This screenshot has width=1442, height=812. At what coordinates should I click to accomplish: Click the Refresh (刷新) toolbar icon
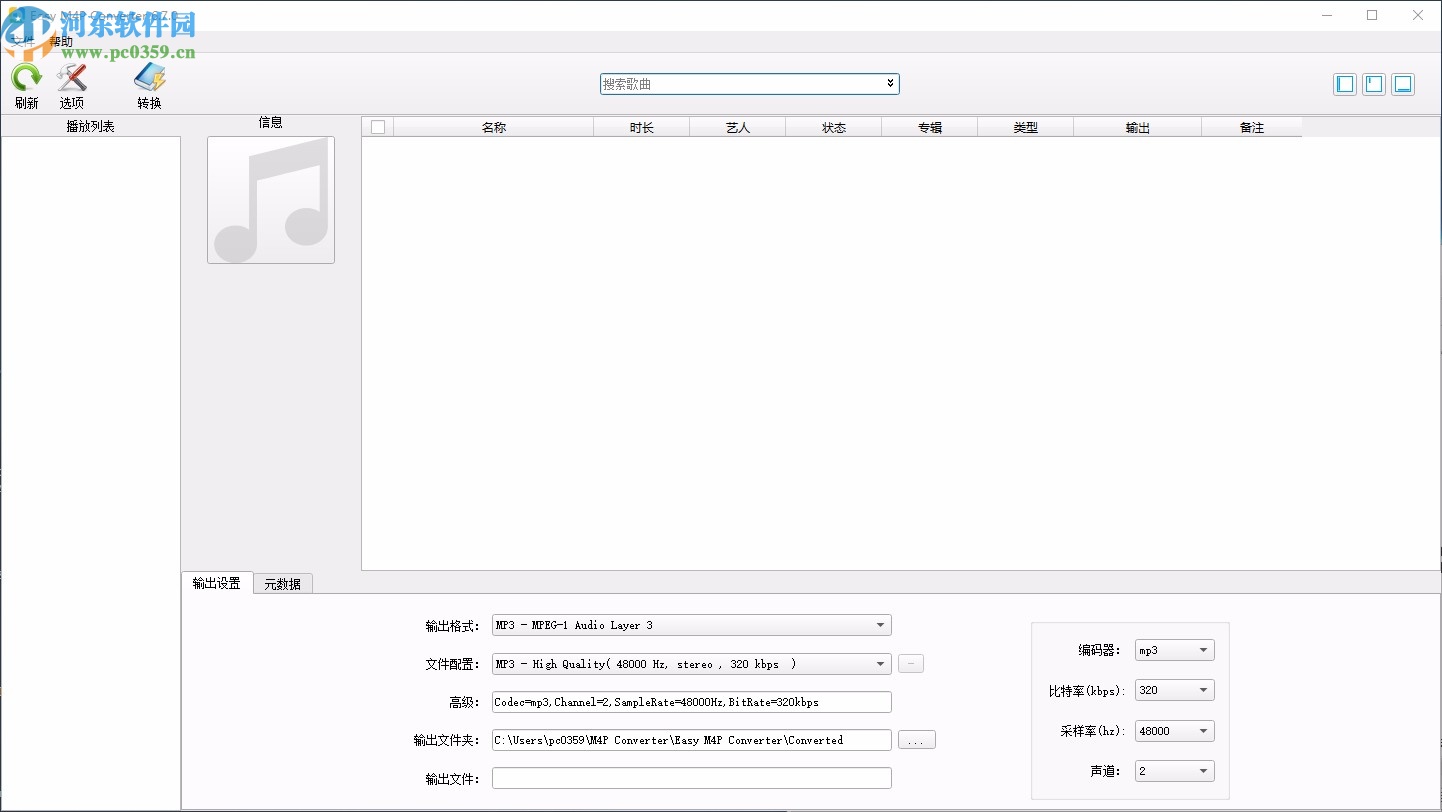coord(25,78)
